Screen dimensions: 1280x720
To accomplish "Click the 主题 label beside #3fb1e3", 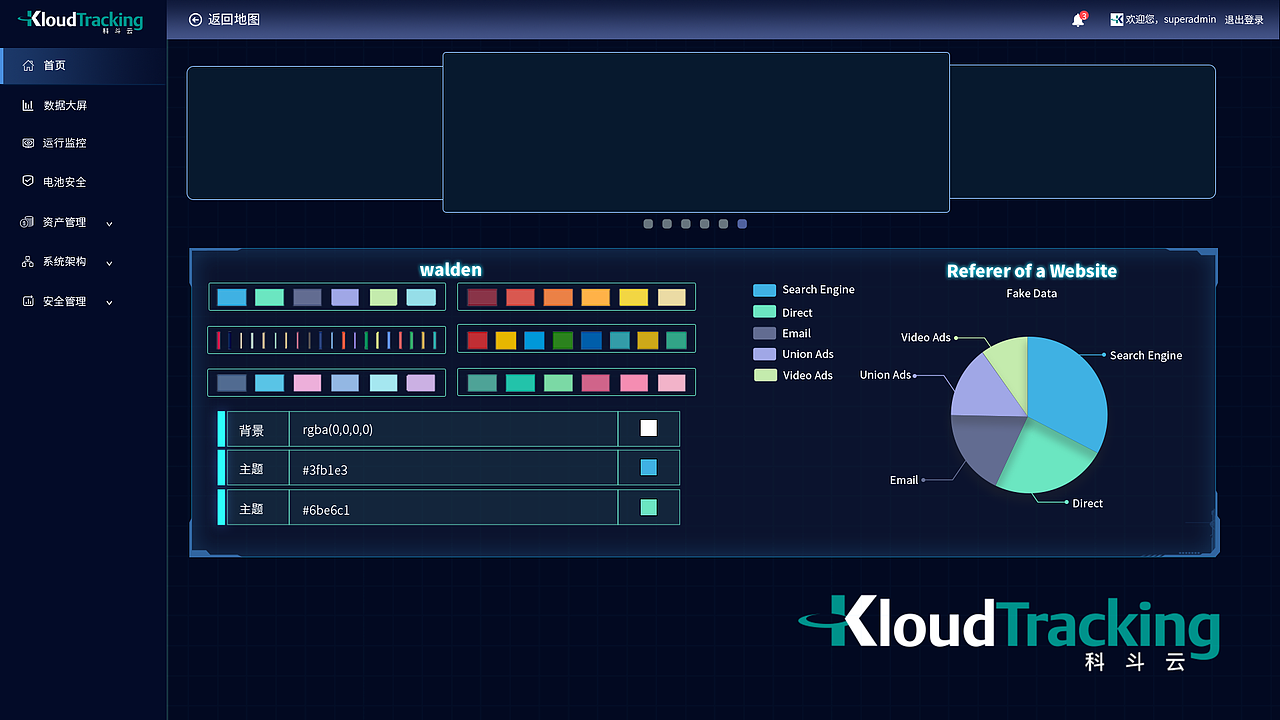I will (x=252, y=469).
